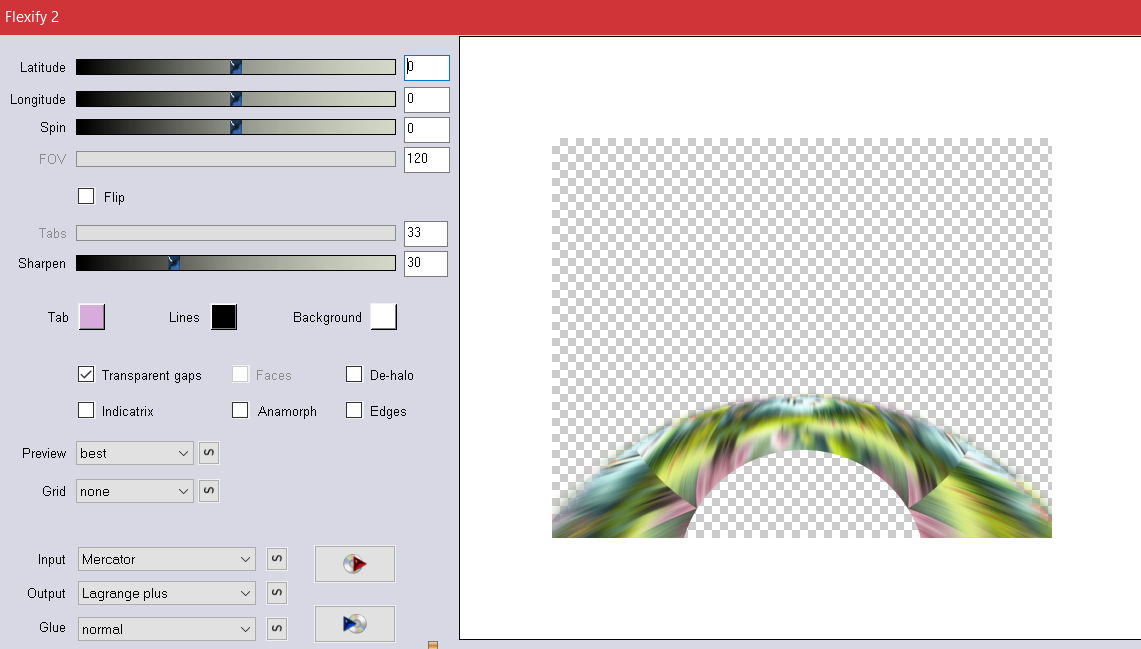Open the pink Tab color swatch
Screen dimensions: 1141x649
(91, 317)
